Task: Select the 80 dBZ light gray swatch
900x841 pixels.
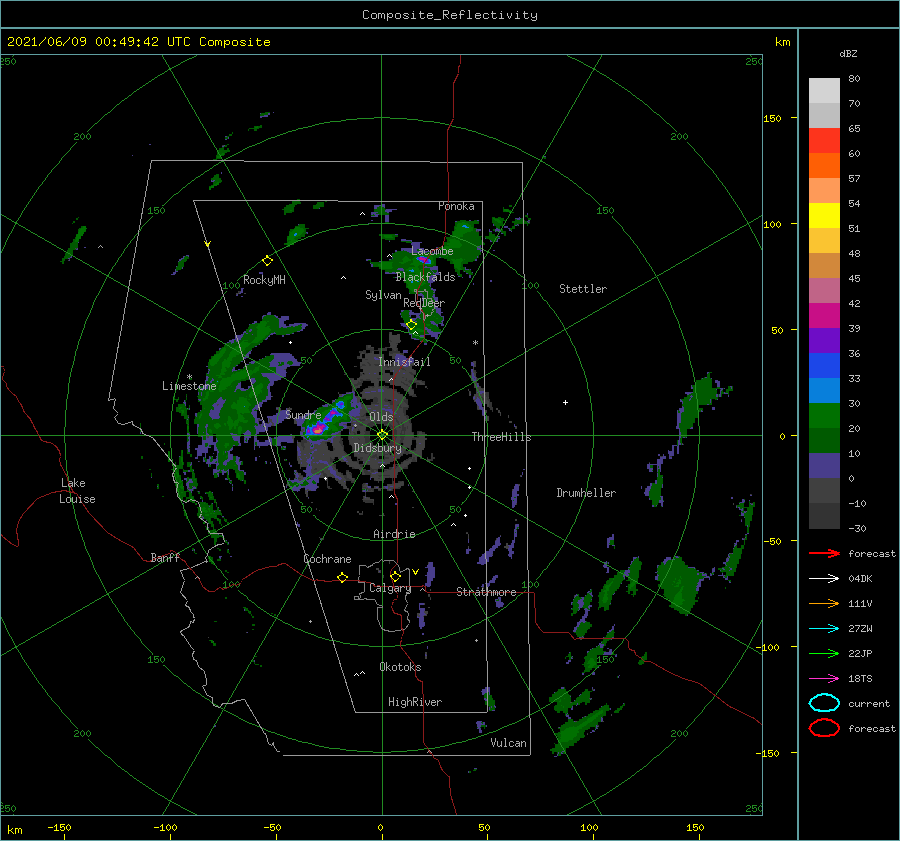Action: (x=824, y=90)
